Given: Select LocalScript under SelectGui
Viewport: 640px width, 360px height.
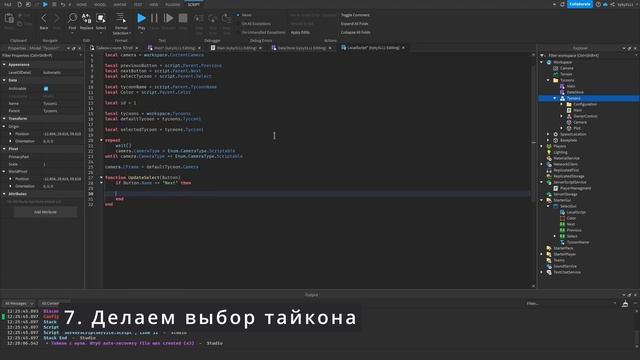Looking at the screenshot, I should tap(576, 212).
